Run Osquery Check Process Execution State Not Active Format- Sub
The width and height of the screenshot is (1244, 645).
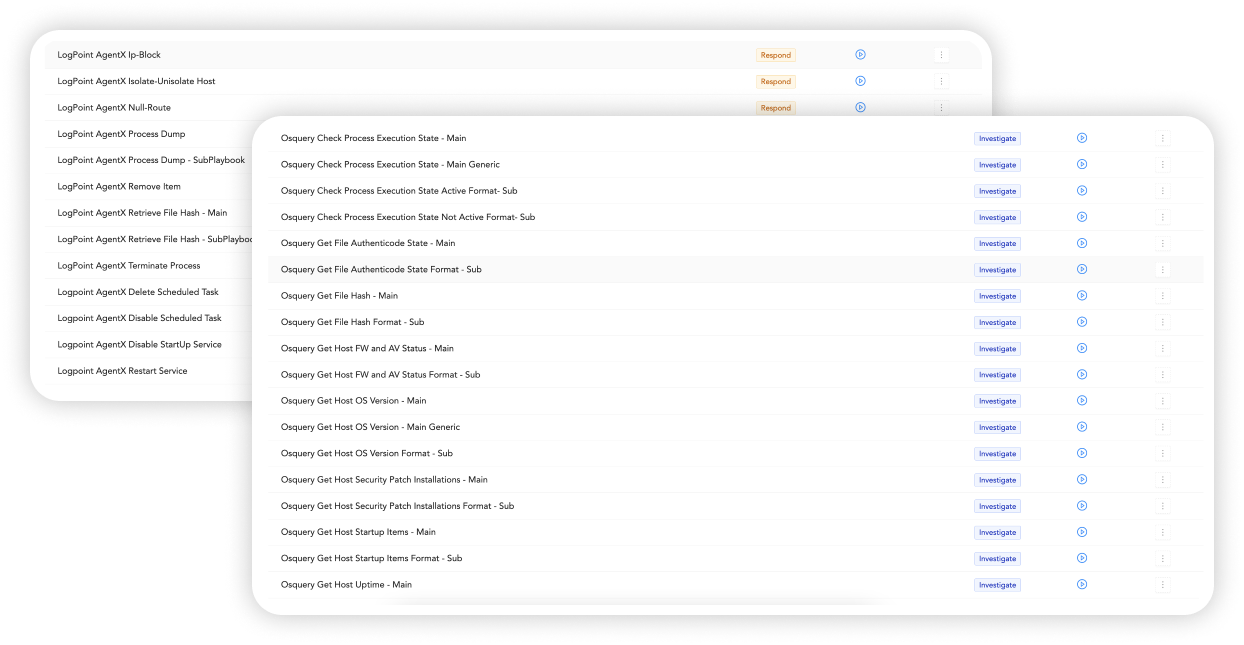[x=1082, y=217]
